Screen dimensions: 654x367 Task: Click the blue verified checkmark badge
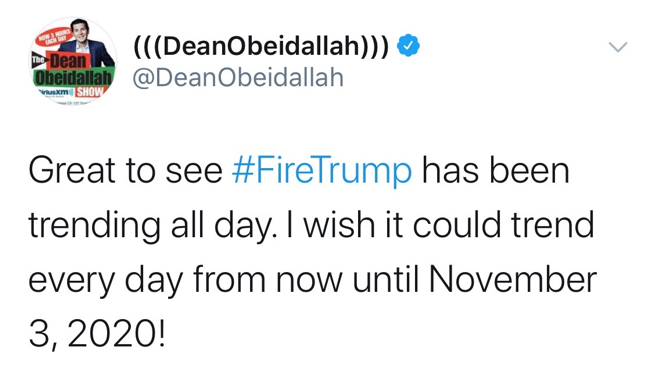point(408,45)
